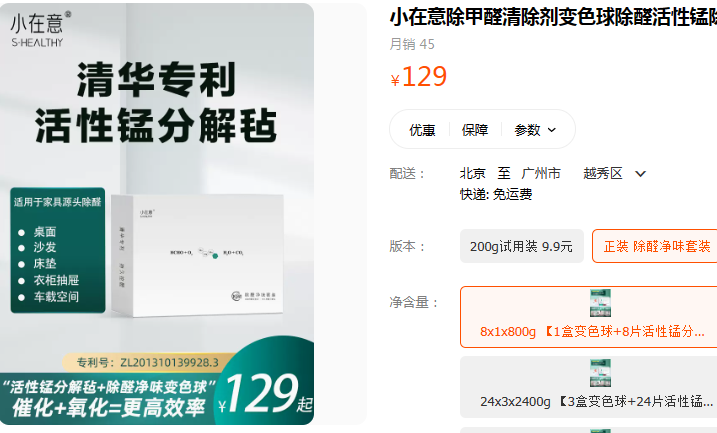Click the ¥129起 price badge on image
717x433 pixels.
click(265, 393)
